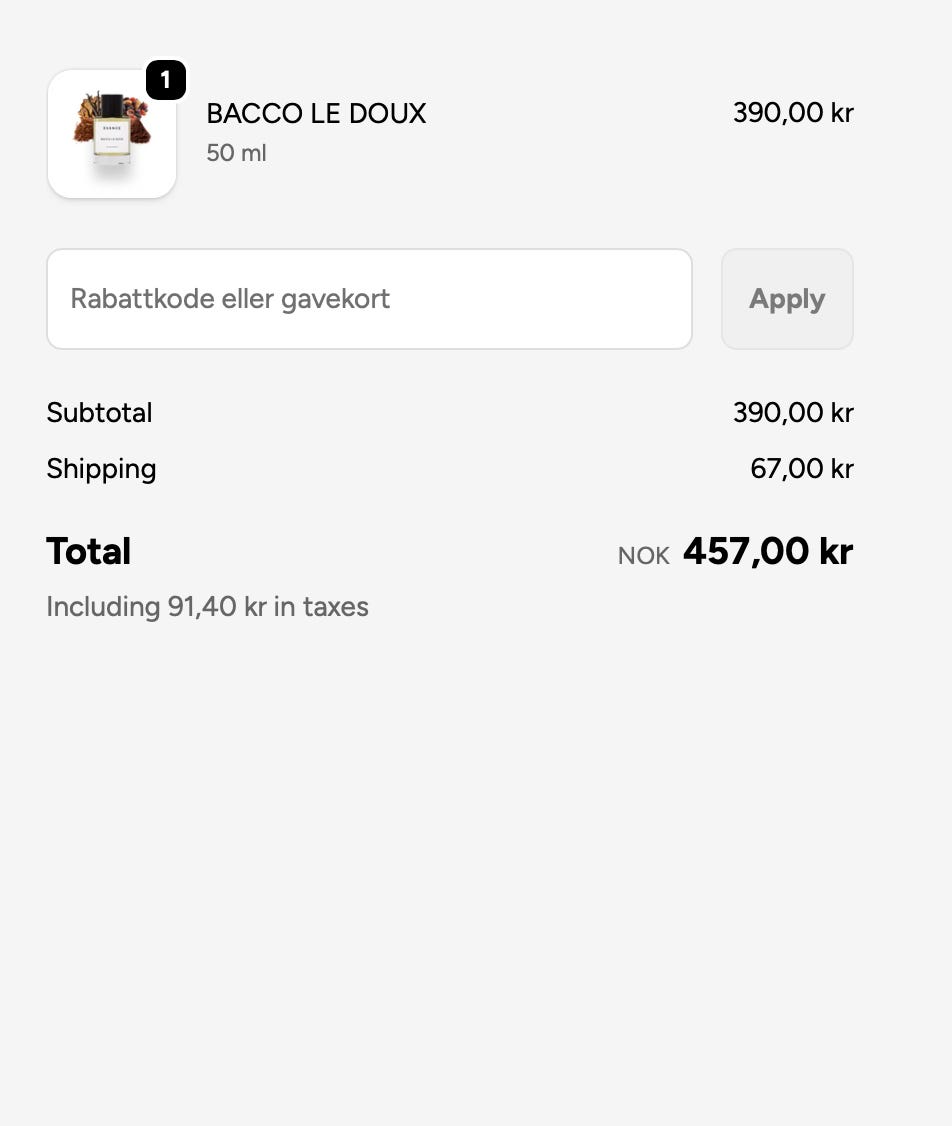Click the kr suffix of the bold total
The width and height of the screenshot is (952, 1126).
point(836,552)
